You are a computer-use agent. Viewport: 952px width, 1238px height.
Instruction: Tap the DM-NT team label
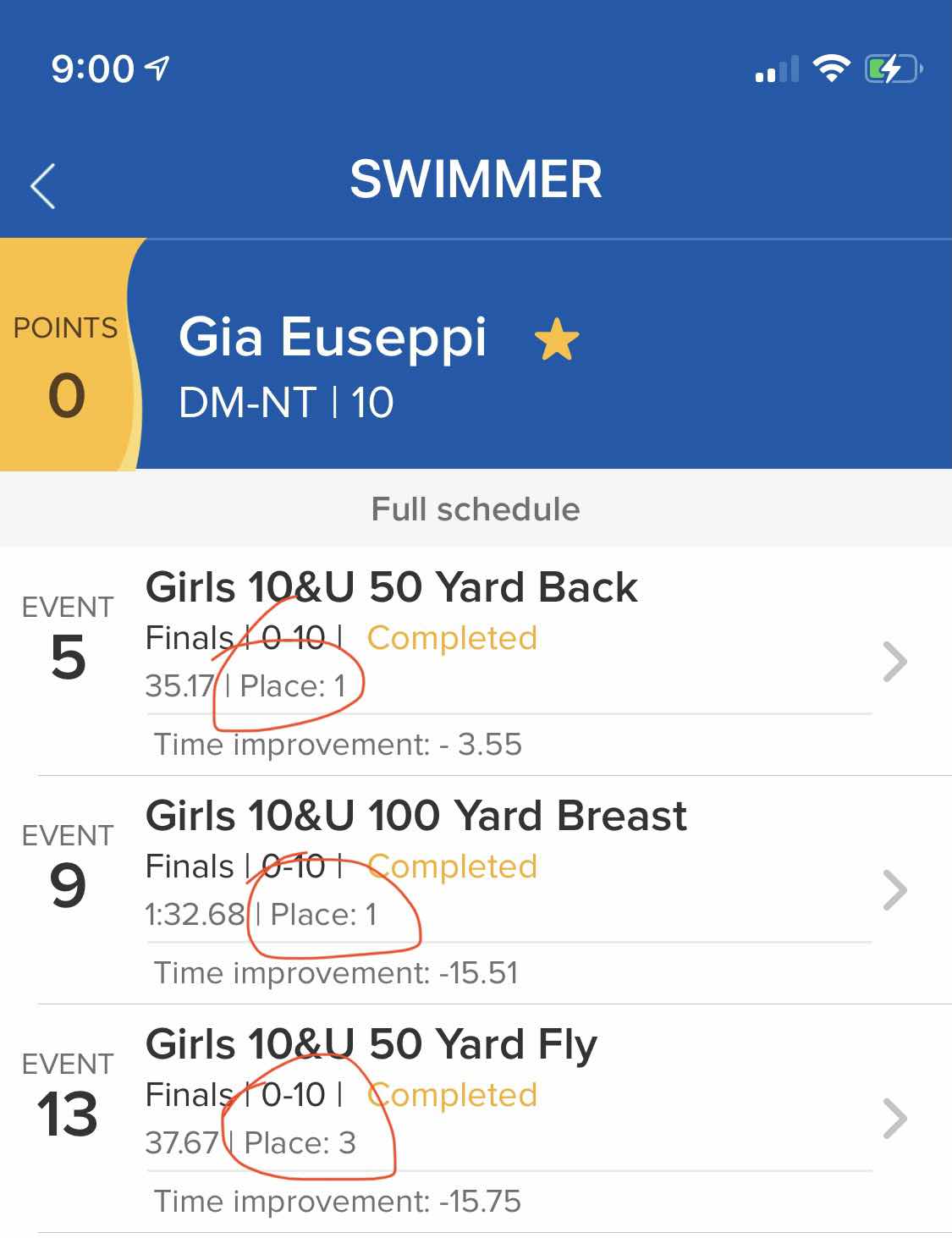248,402
